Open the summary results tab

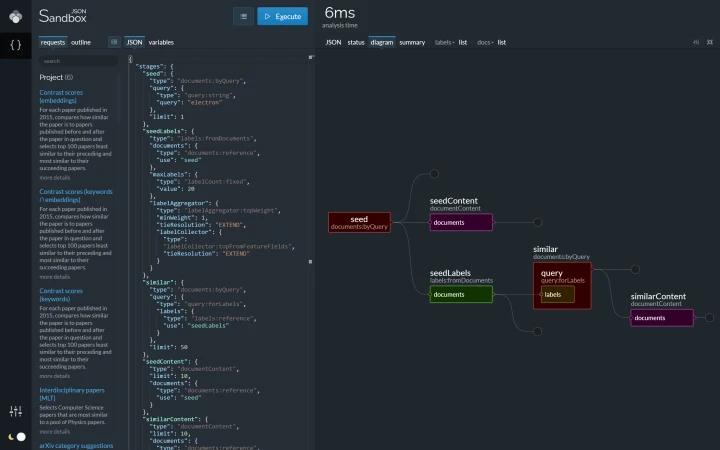pyautogui.click(x=412, y=42)
